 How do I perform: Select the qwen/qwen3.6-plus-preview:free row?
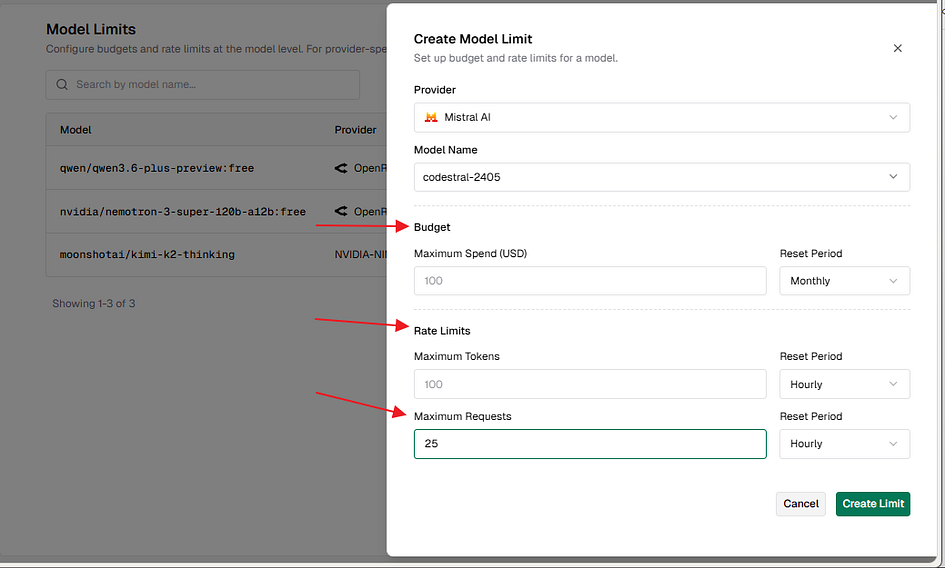pos(216,168)
